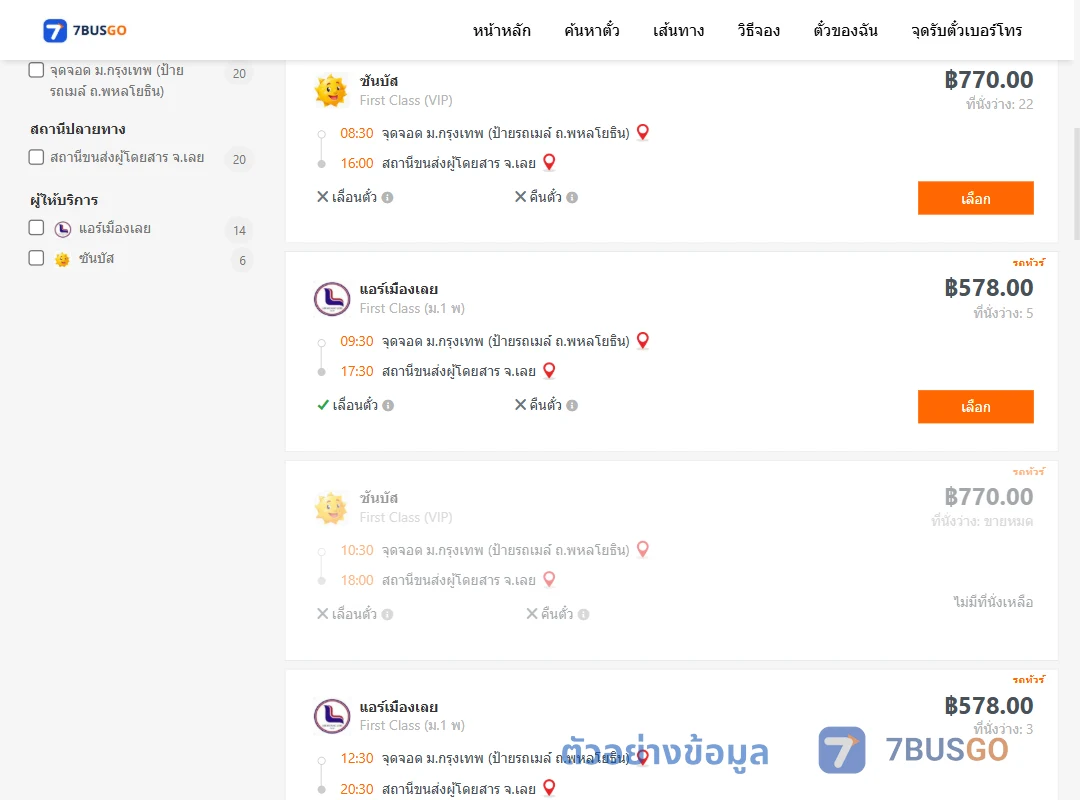
Task: Click the ฿578.00 price of 12:30 trip
Action: (x=988, y=706)
